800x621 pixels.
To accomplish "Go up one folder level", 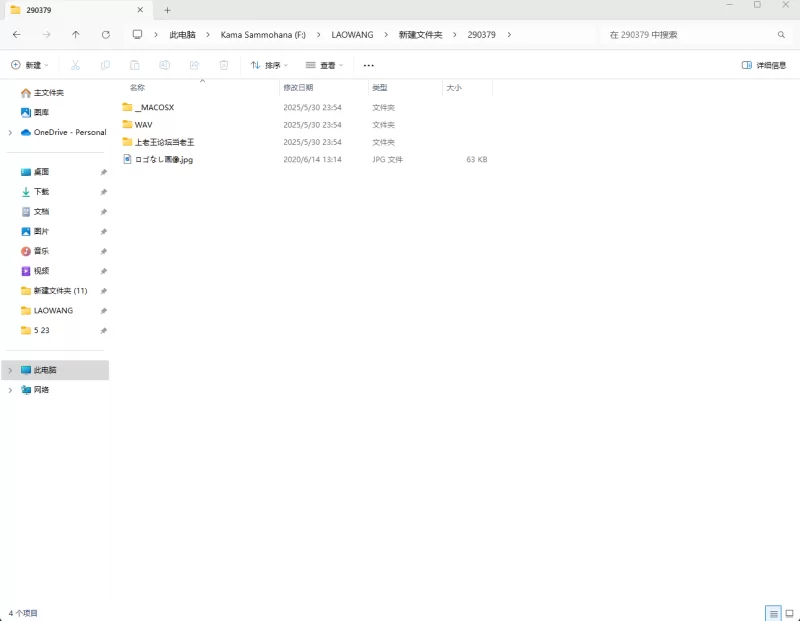I will (76, 35).
